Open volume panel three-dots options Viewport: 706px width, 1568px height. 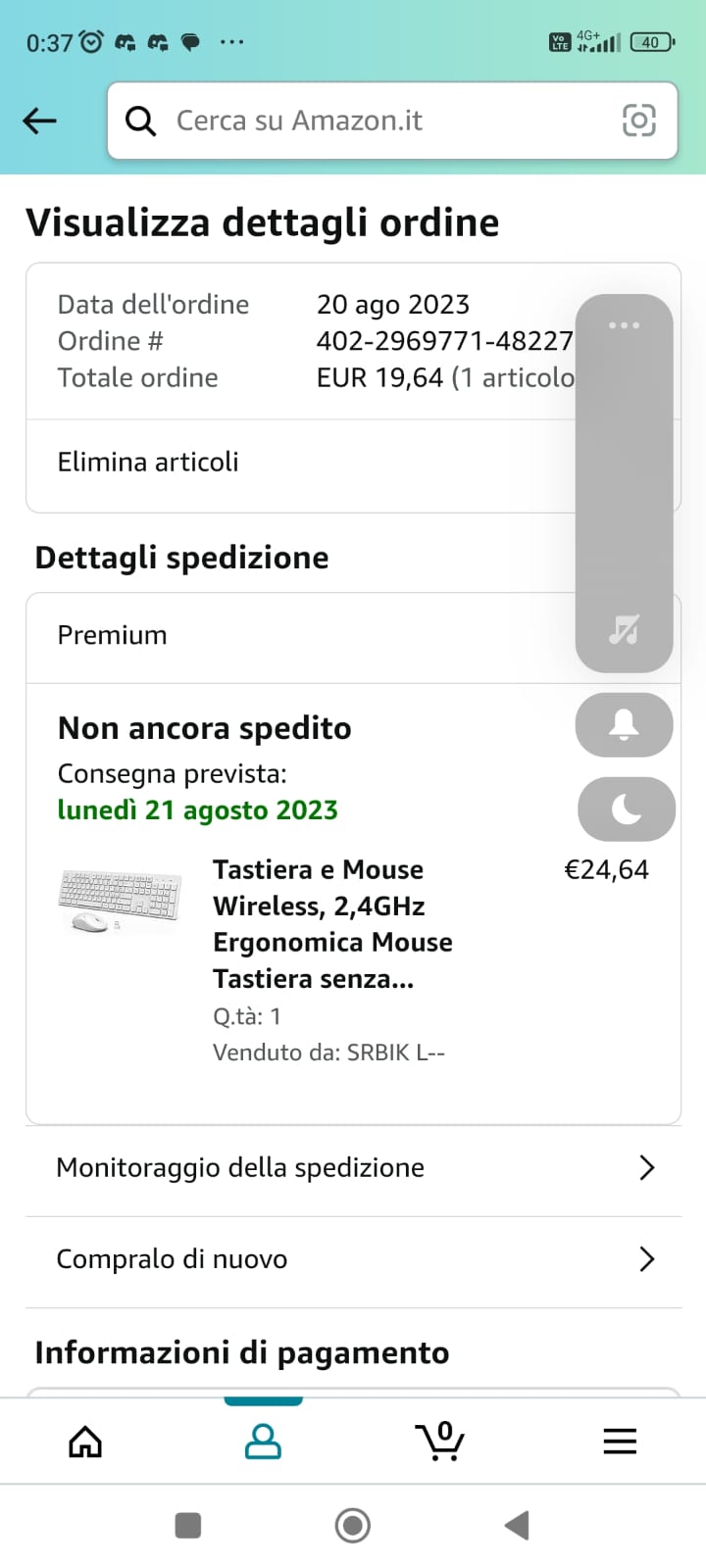tap(624, 325)
